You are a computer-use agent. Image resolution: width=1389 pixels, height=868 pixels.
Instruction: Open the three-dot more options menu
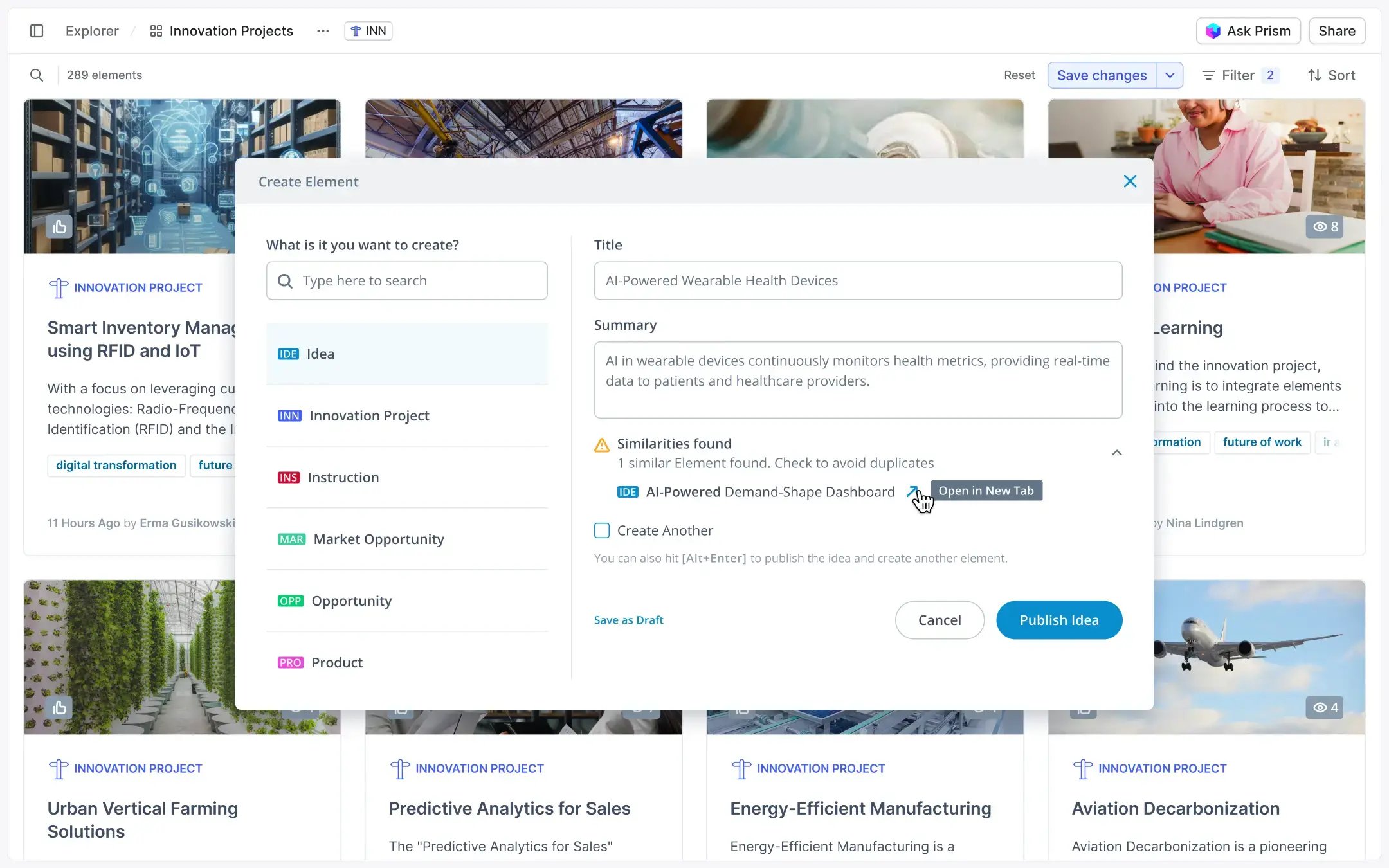323,31
